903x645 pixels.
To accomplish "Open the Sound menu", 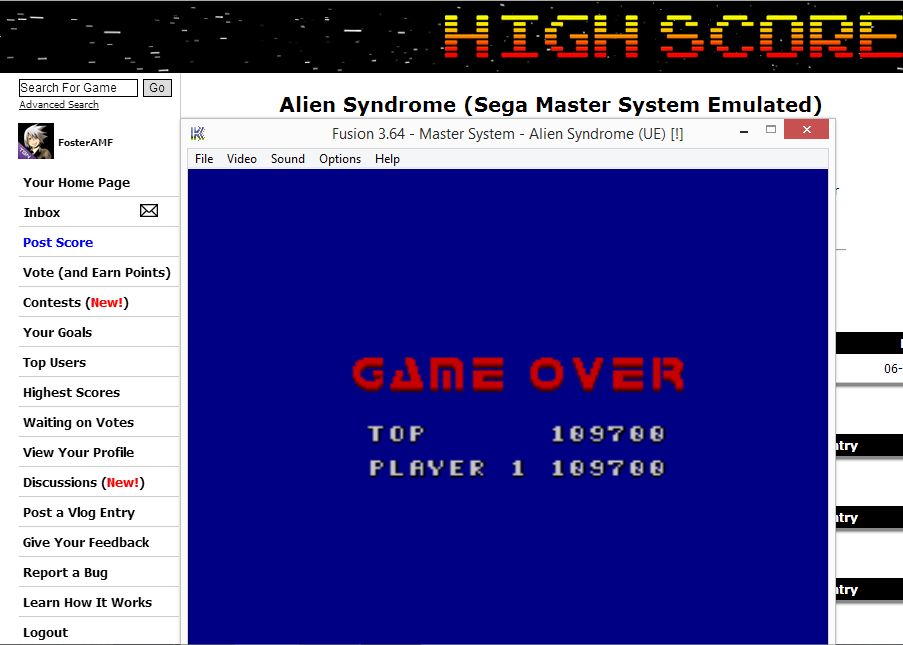I will [x=288, y=159].
